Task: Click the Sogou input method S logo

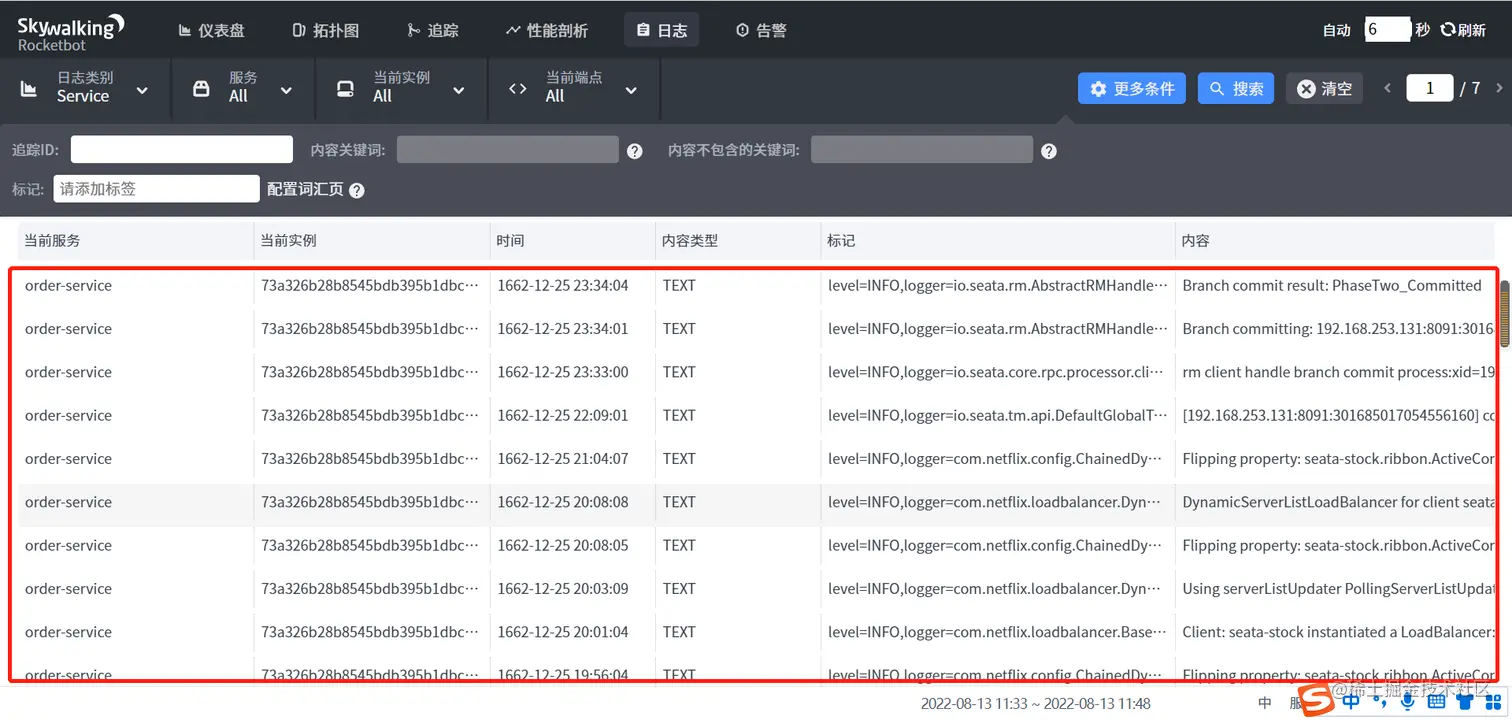Action: click(x=1317, y=699)
